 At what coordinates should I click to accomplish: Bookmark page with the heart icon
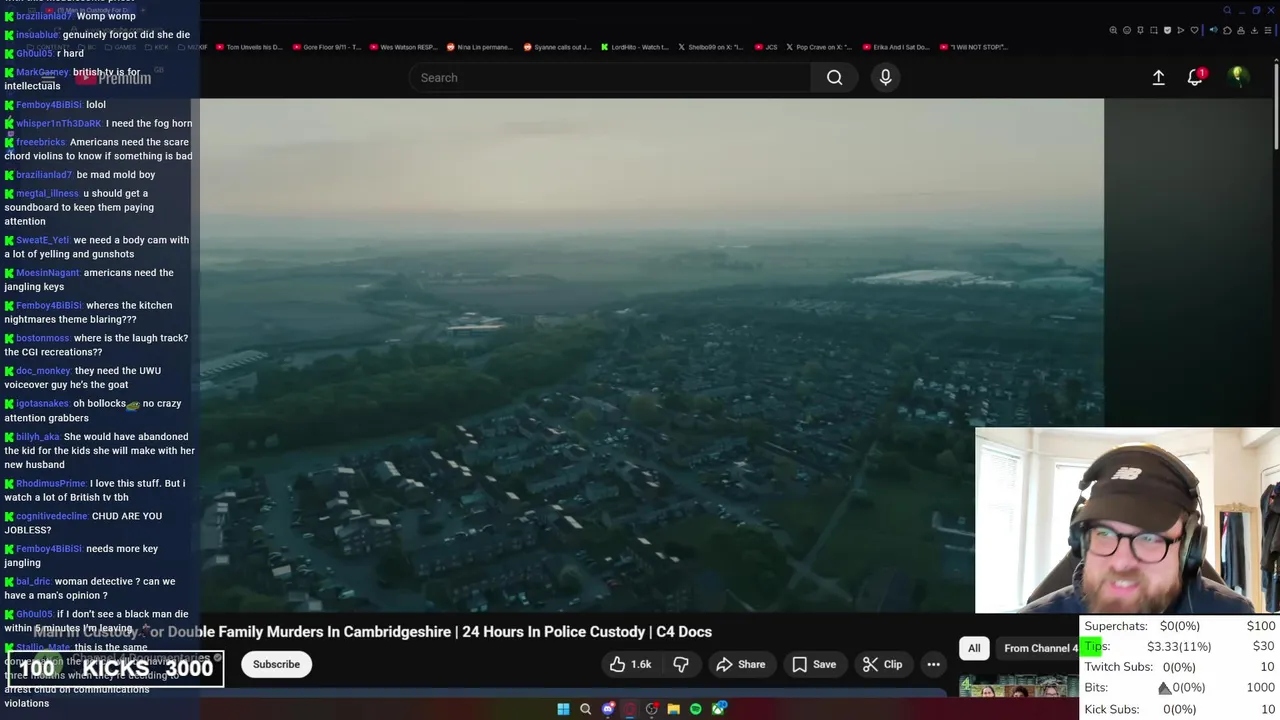(x=1194, y=30)
